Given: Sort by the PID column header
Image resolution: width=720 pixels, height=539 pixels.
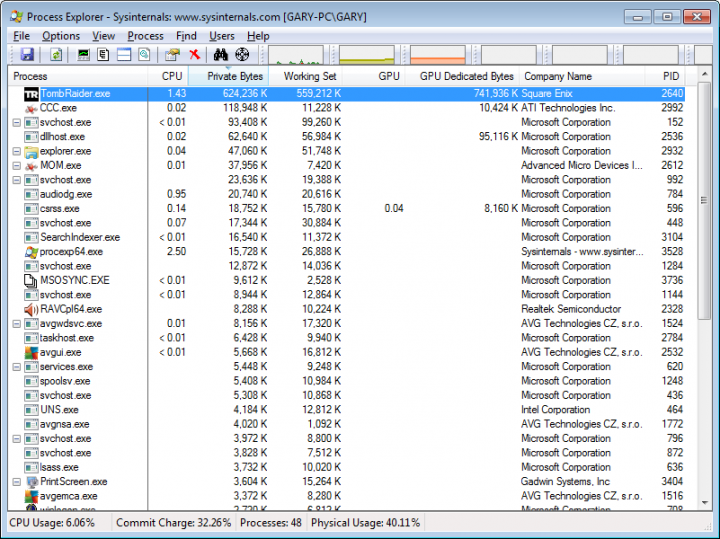Looking at the screenshot, I should click(x=665, y=76).
